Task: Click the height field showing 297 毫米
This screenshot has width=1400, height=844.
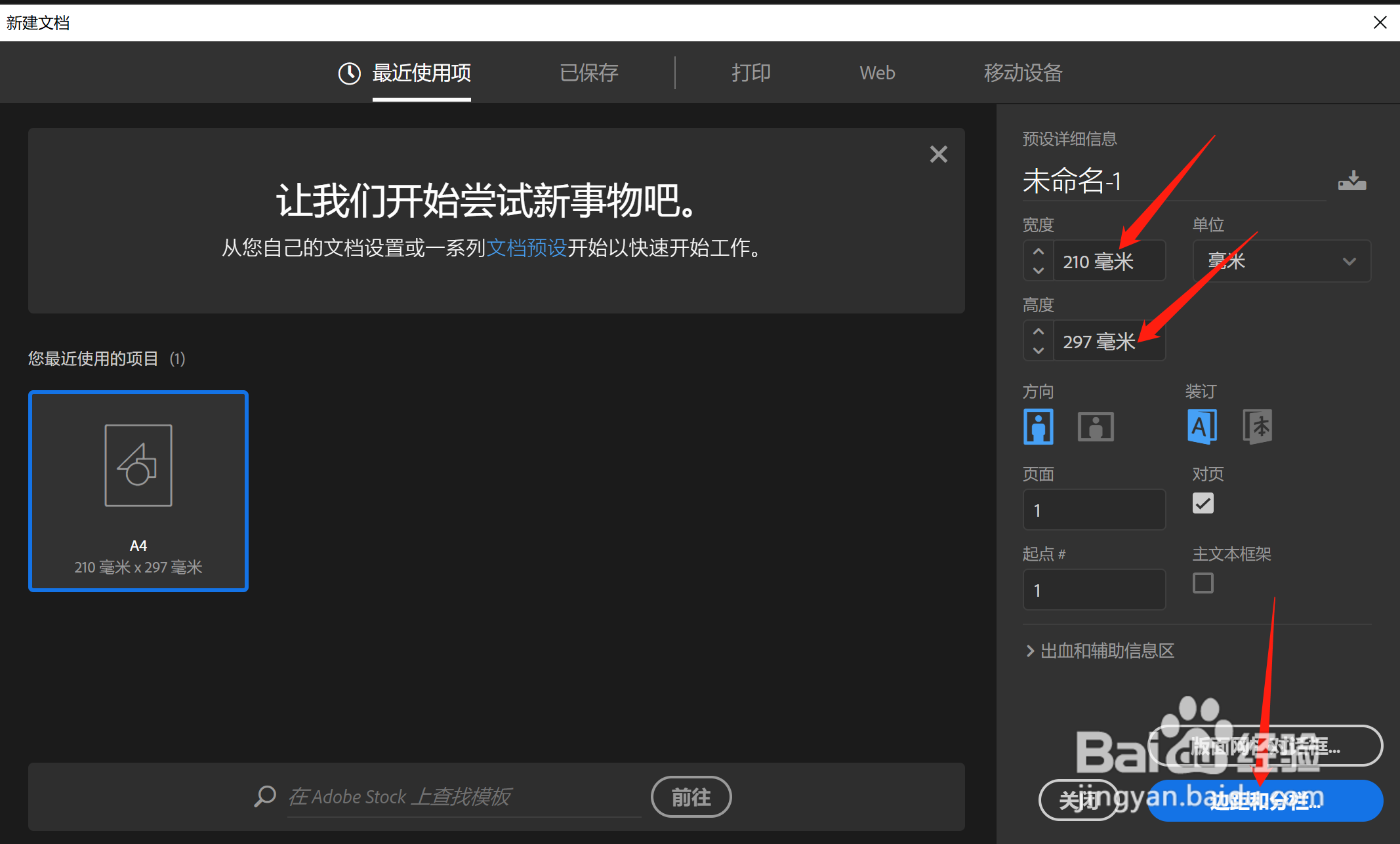Action: [x=1109, y=341]
